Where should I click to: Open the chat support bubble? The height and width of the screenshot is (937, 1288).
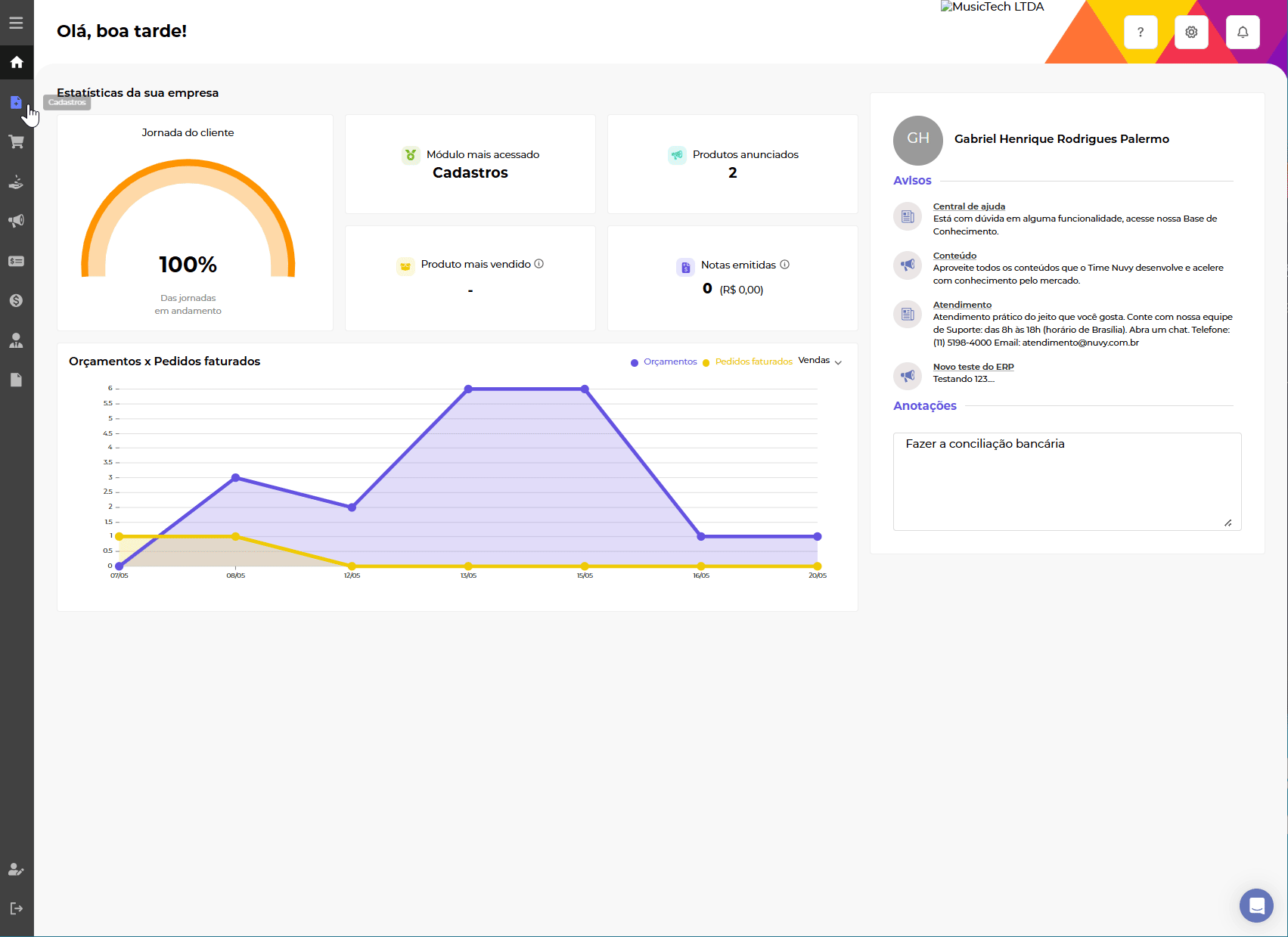(1256, 905)
